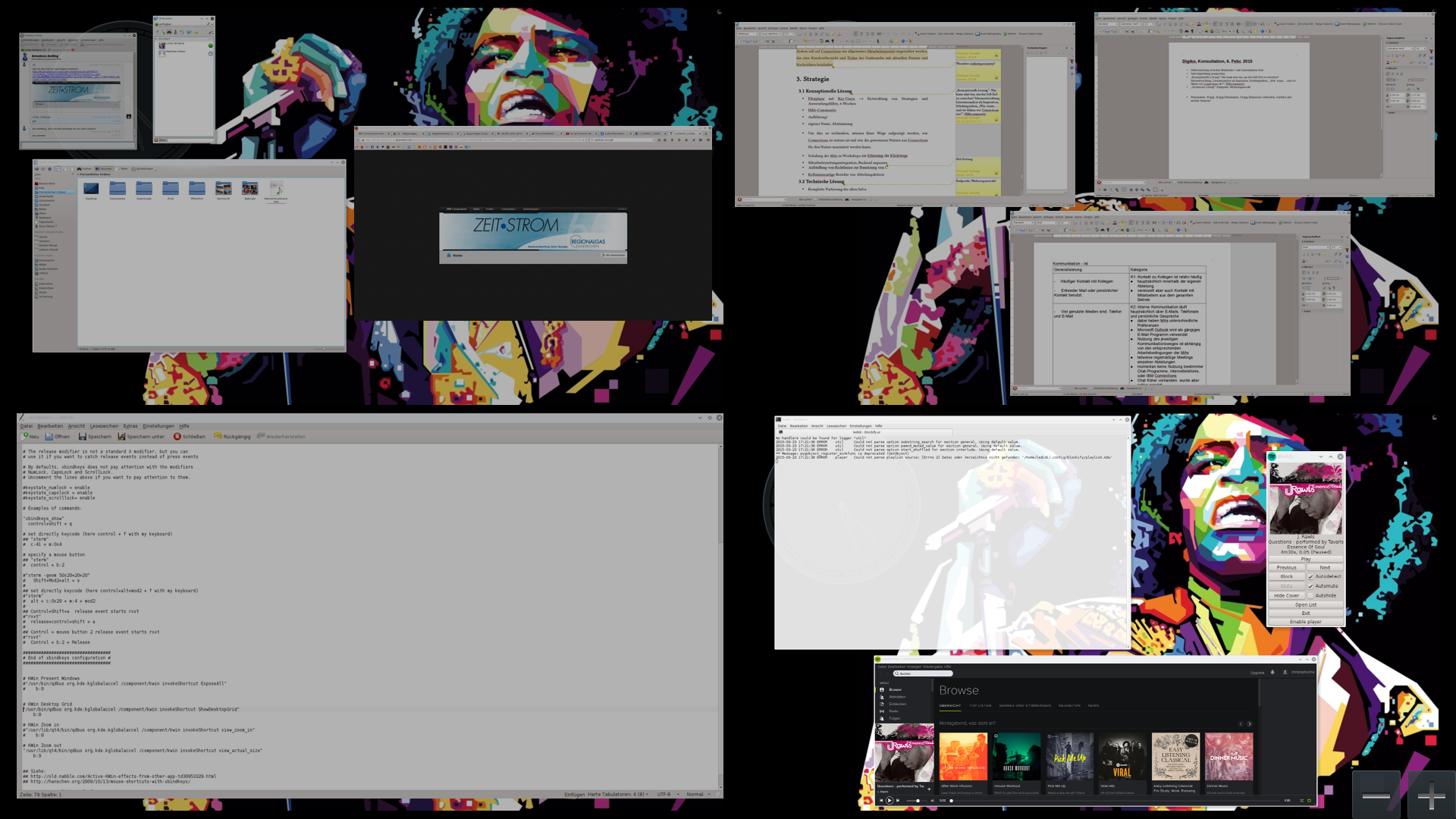Click the Rückgängig undo icon in KWrite
The image size is (1456, 819).
pos(218,436)
